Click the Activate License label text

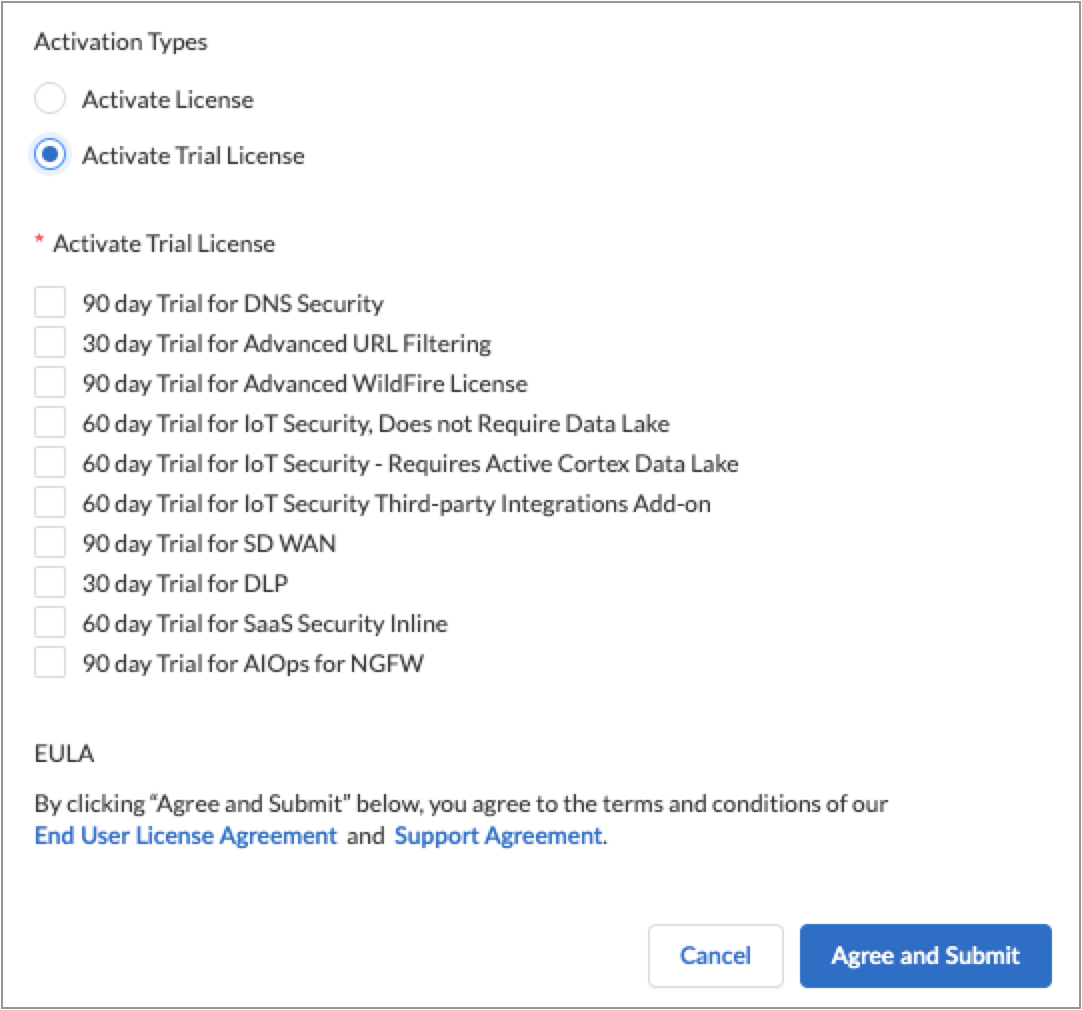(x=168, y=100)
